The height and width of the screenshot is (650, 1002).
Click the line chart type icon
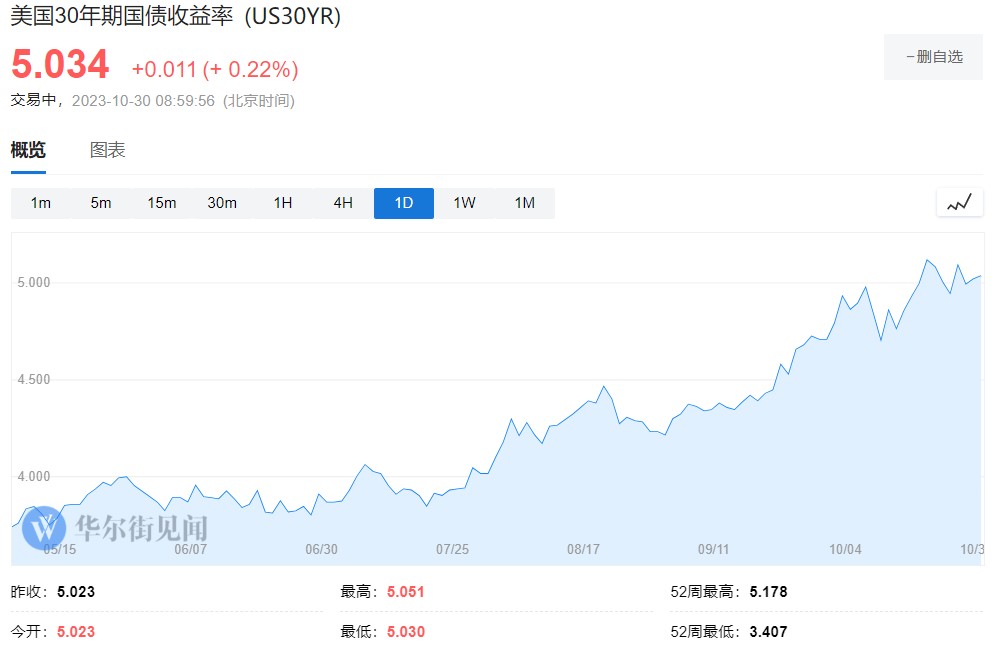click(x=959, y=203)
